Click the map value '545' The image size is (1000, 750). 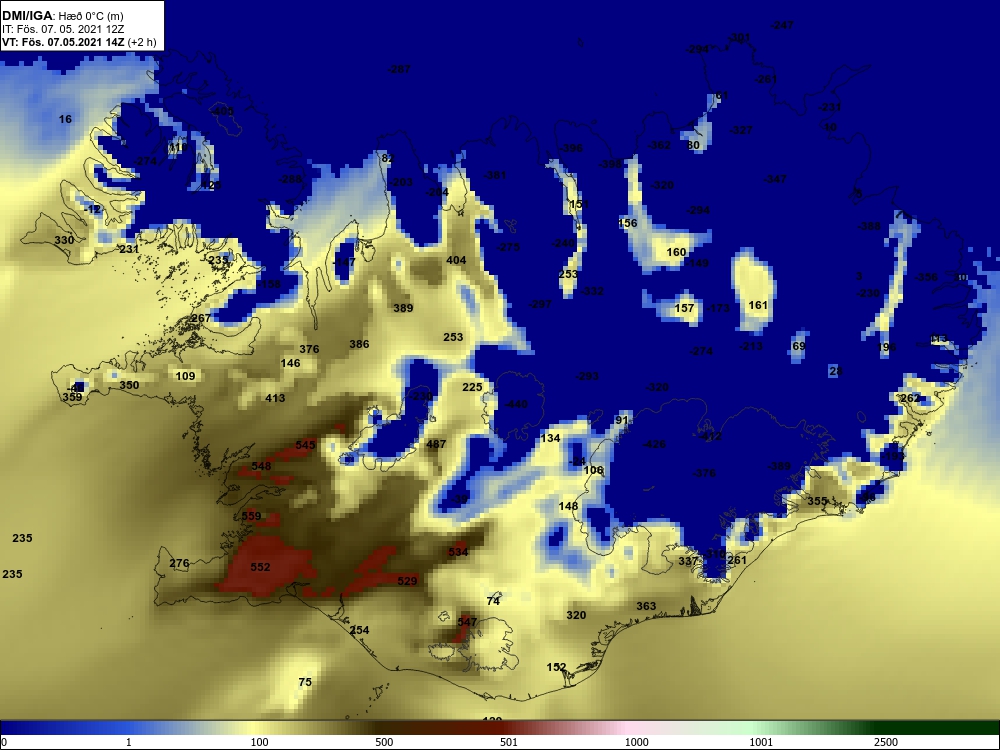(x=305, y=445)
